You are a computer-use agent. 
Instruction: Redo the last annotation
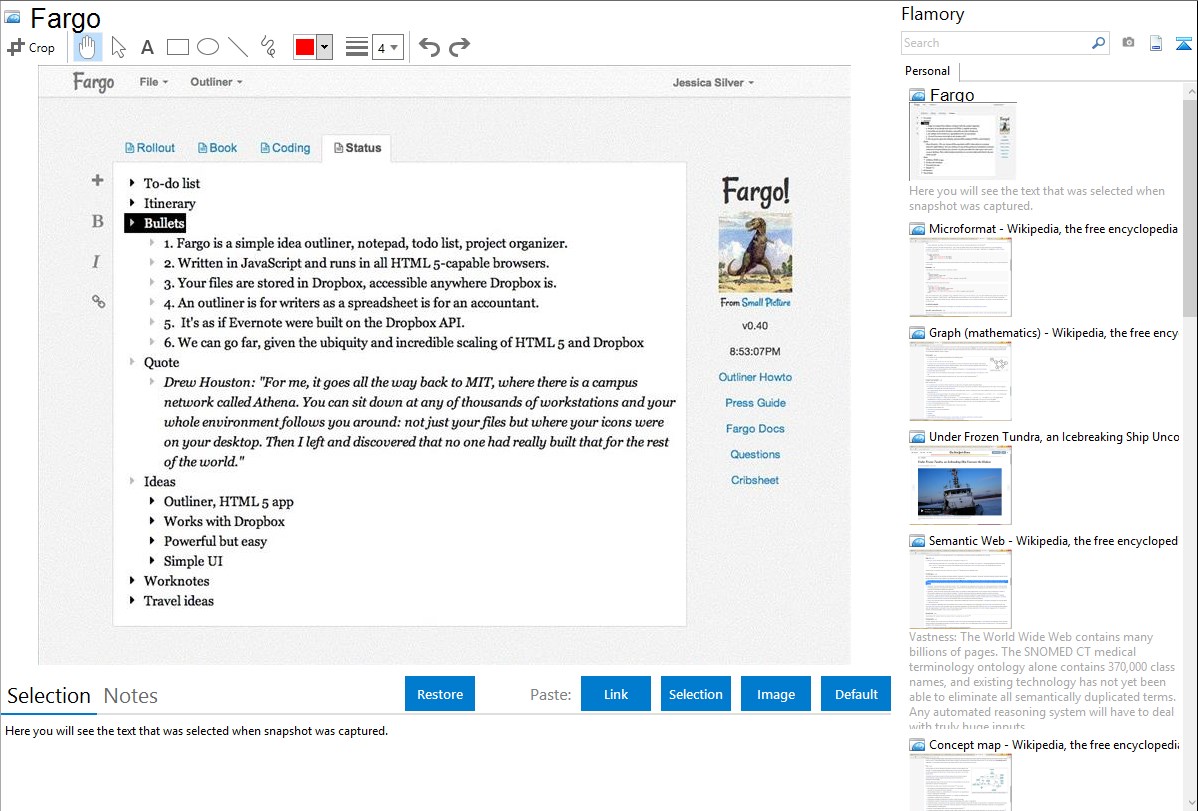(459, 47)
